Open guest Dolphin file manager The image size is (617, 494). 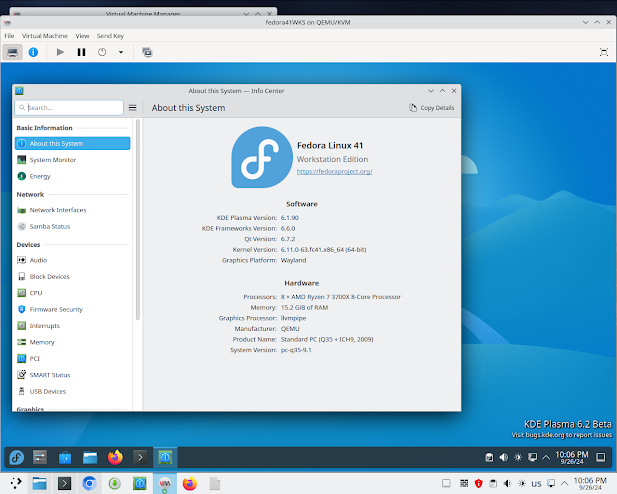tap(90, 457)
